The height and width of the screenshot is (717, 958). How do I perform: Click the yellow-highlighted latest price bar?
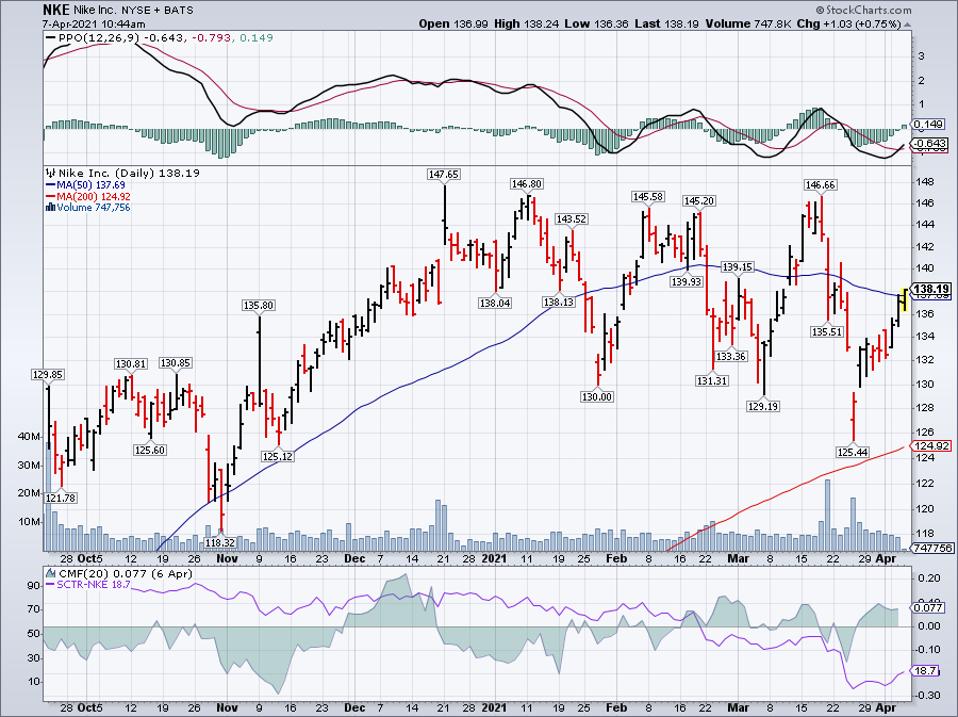904,299
